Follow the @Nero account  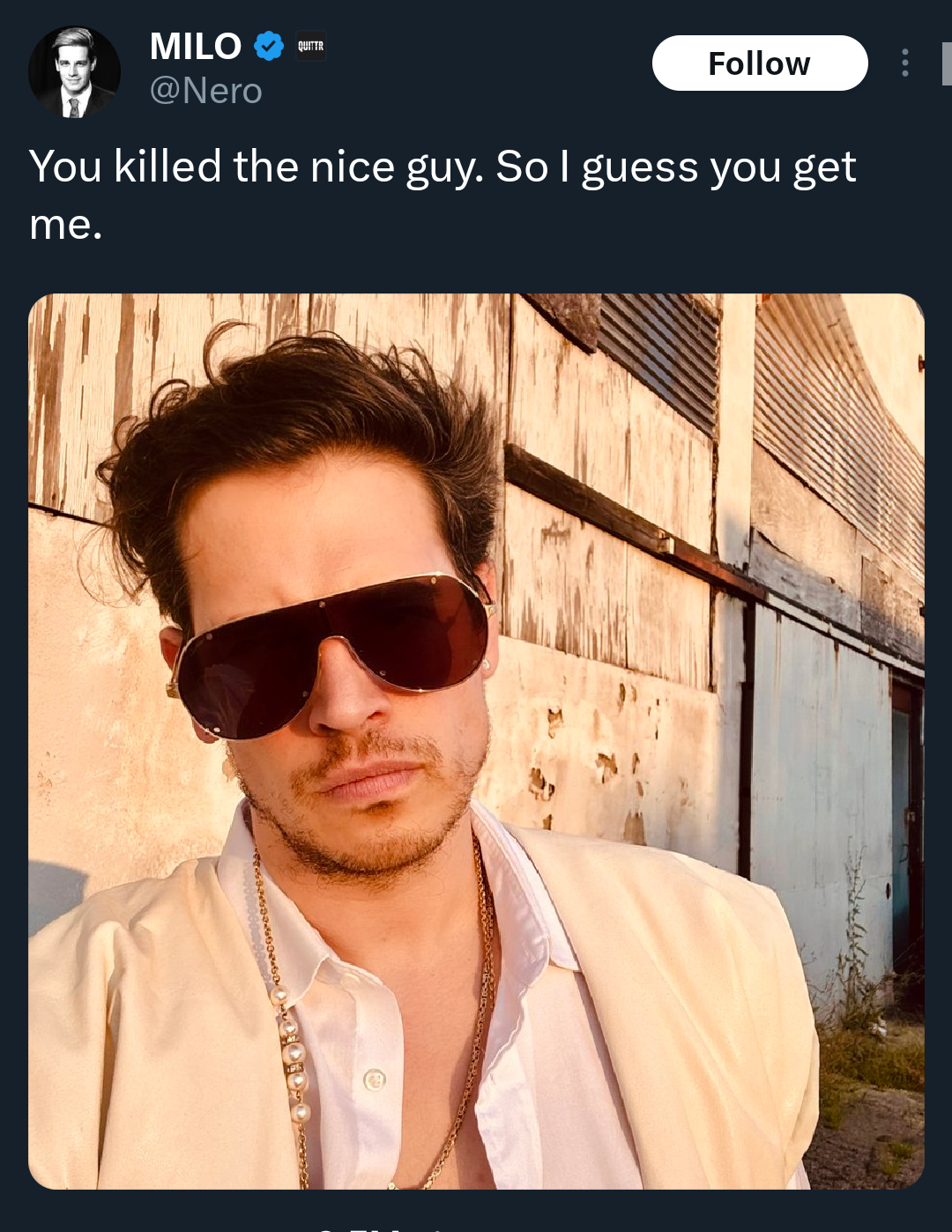click(760, 63)
